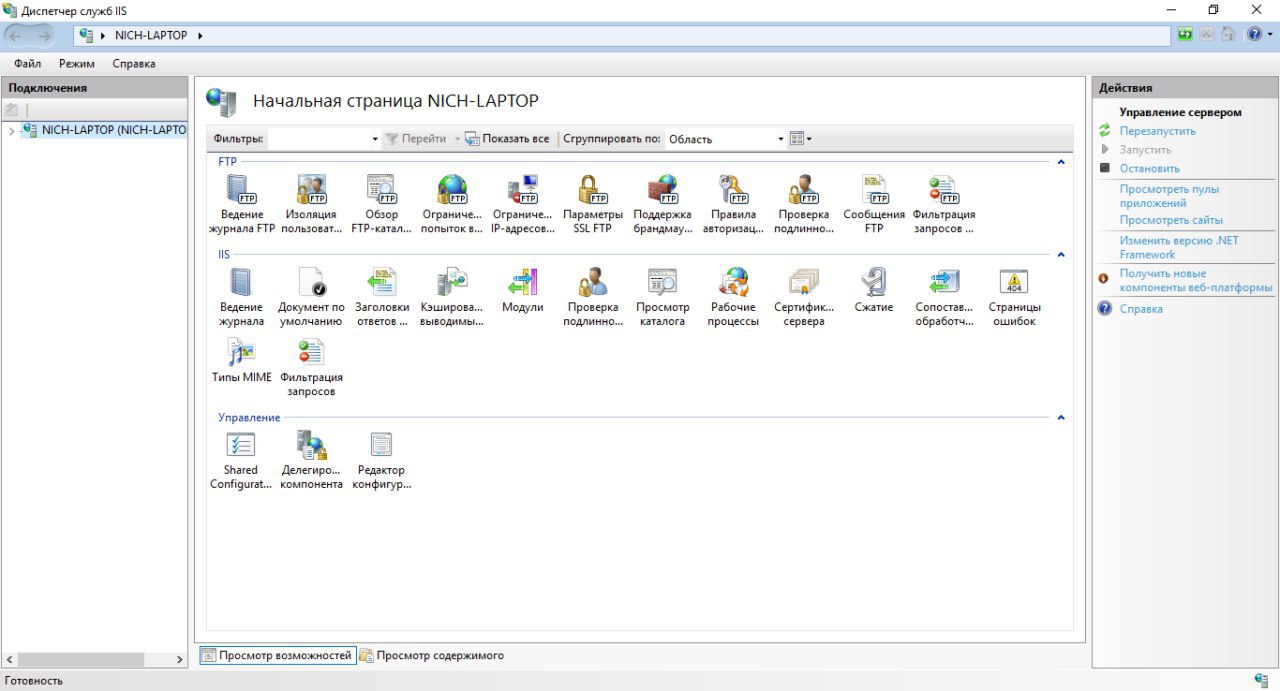Click Остановить server action

[x=1150, y=168]
